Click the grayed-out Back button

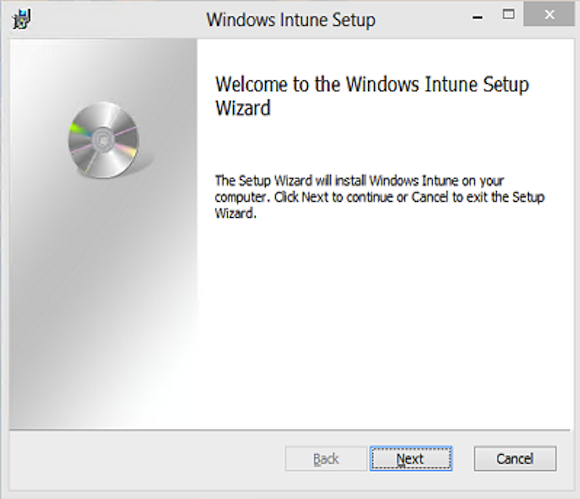click(326, 459)
